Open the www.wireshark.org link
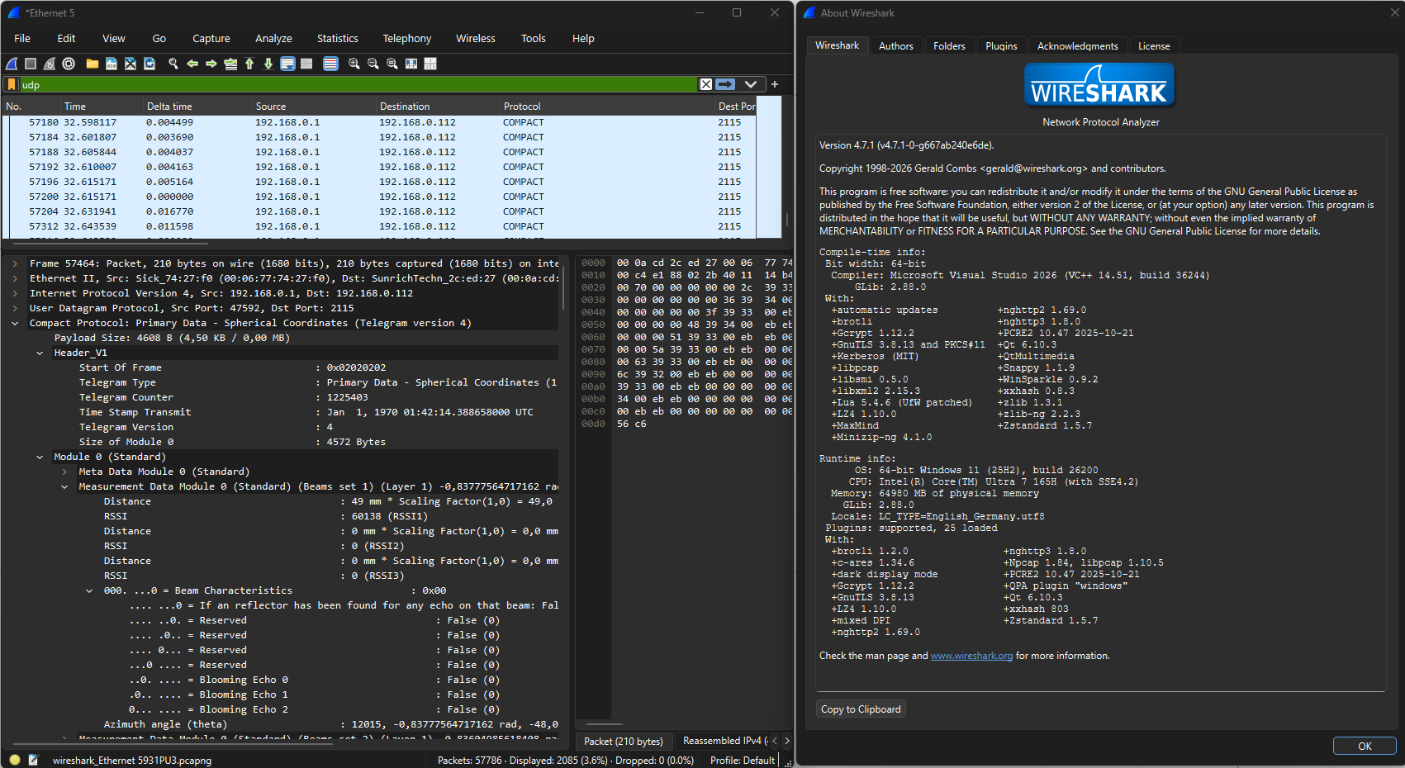Viewport: 1405px width, 768px height. [x=972, y=656]
